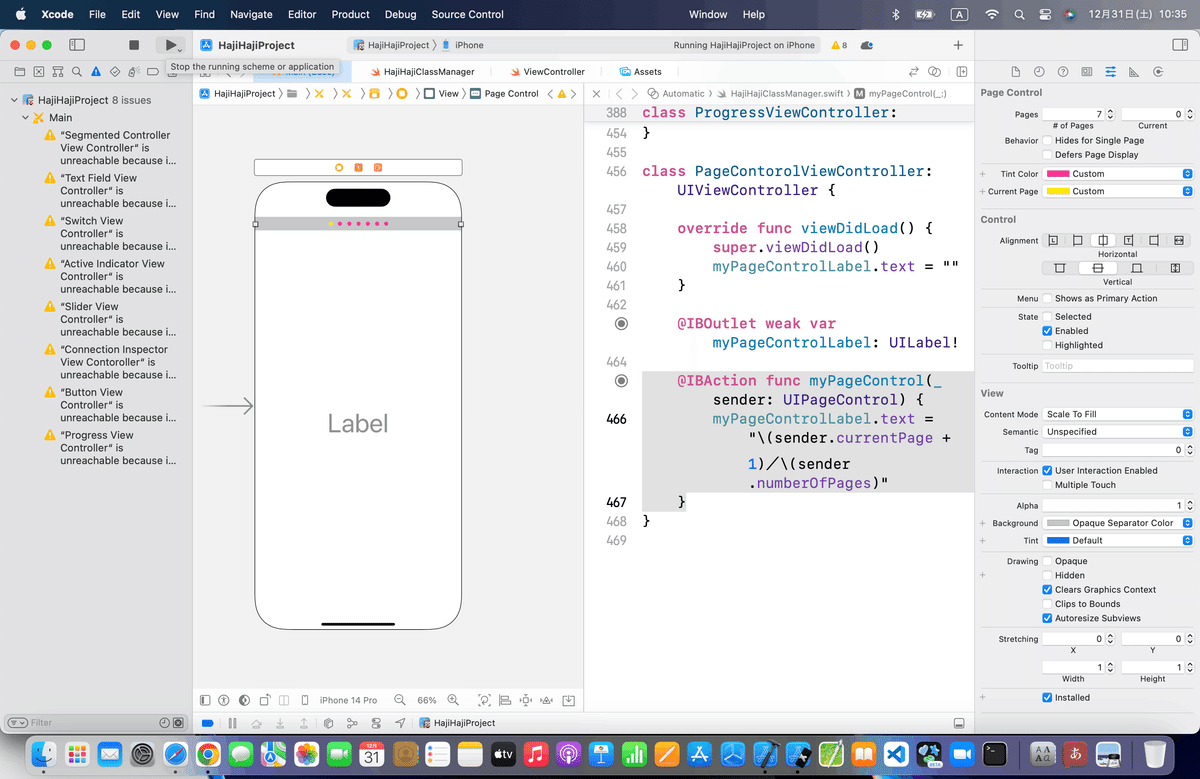Check Shows as Primary Action

pos(1047,298)
